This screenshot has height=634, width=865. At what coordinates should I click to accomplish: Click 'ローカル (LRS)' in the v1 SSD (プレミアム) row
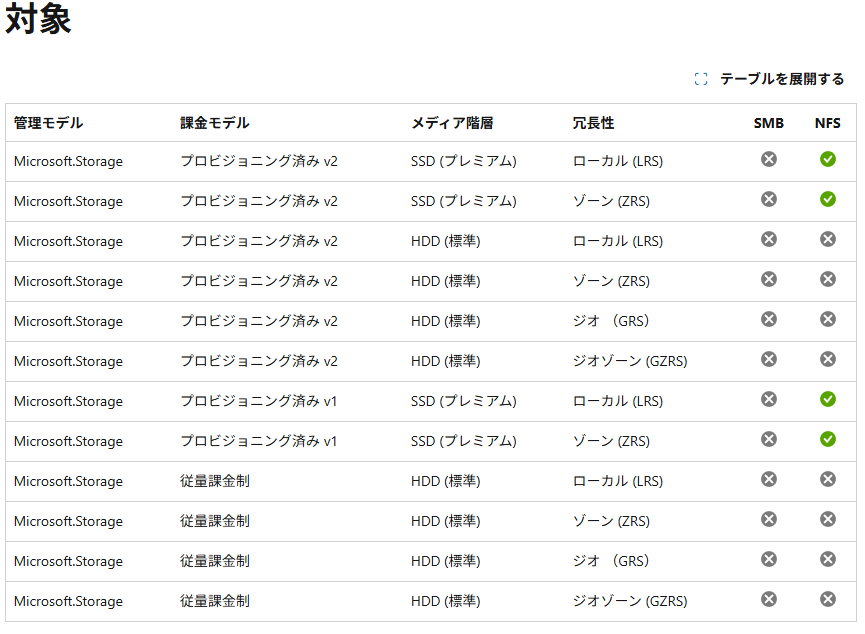(618, 401)
